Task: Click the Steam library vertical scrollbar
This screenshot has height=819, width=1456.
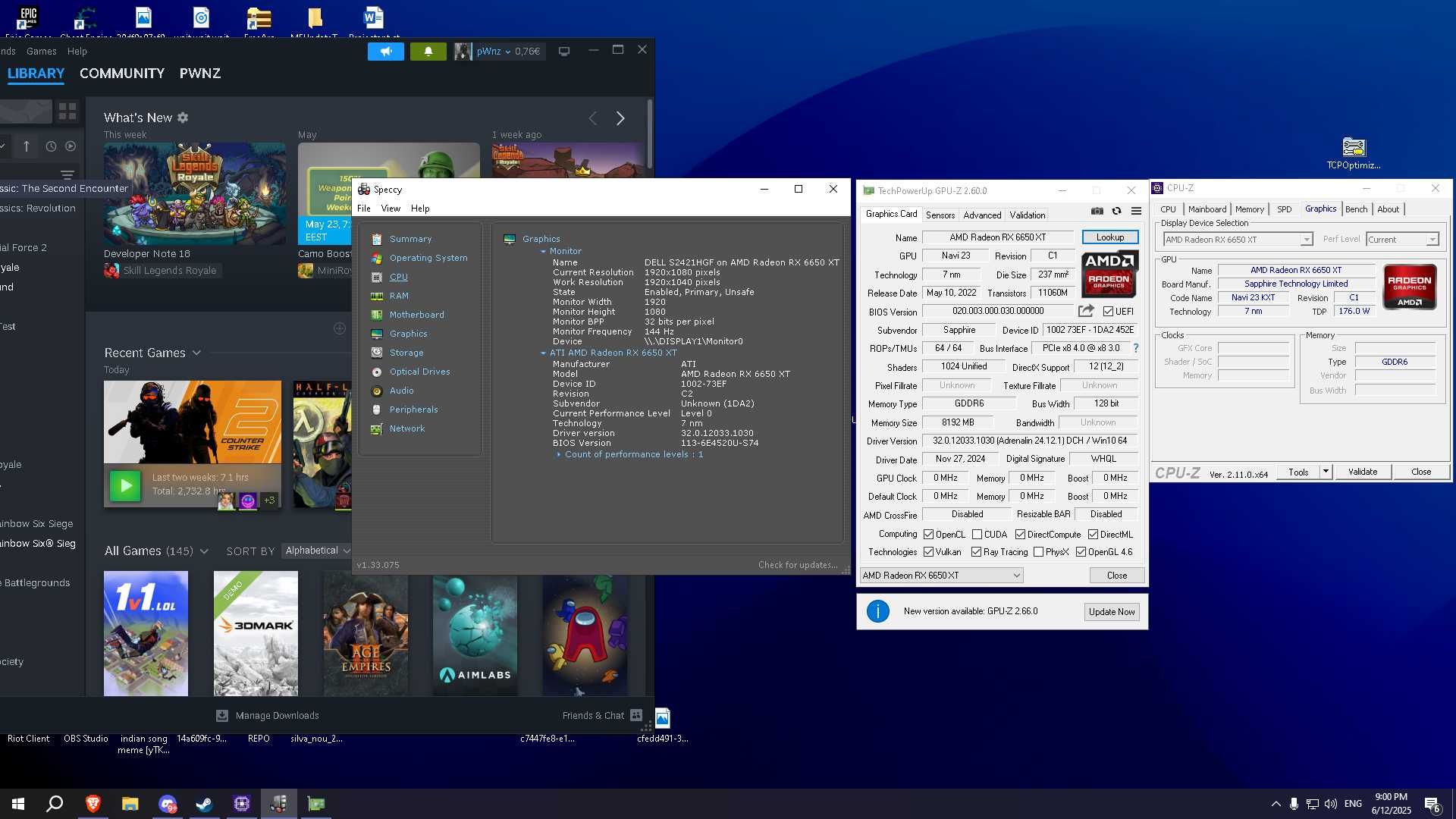Action: pyautogui.click(x=650, y=133)
